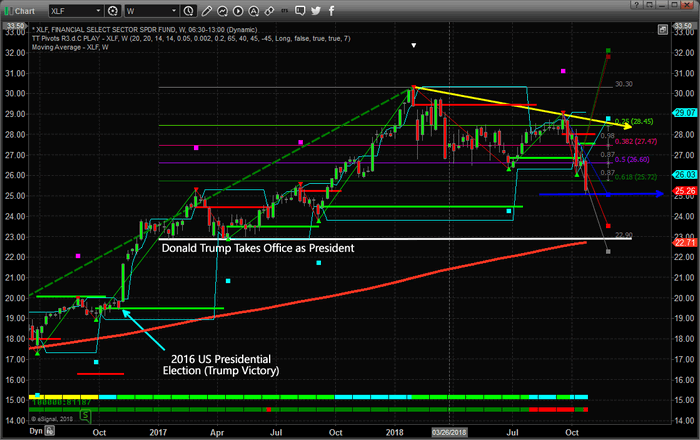Image resolution: width=700 pixels, height=440 pixels.
Task: Click the symbol settings gear icon
Action: click(x=113, y=11)
